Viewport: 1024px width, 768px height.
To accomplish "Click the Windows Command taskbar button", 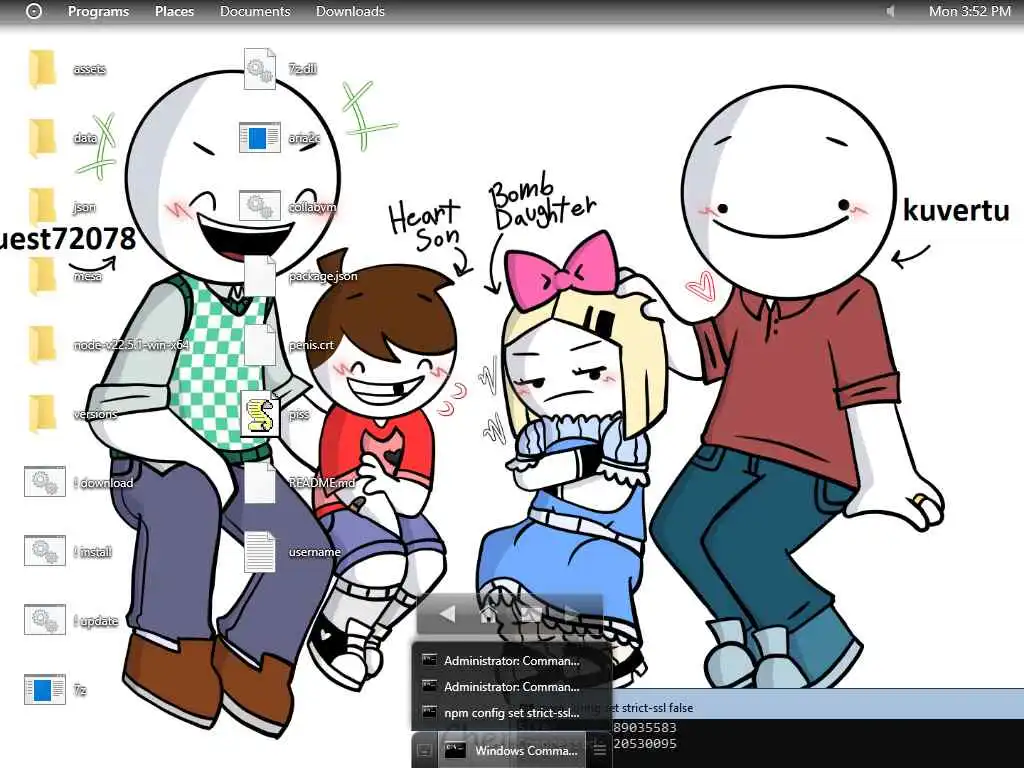I will point(514,750).
